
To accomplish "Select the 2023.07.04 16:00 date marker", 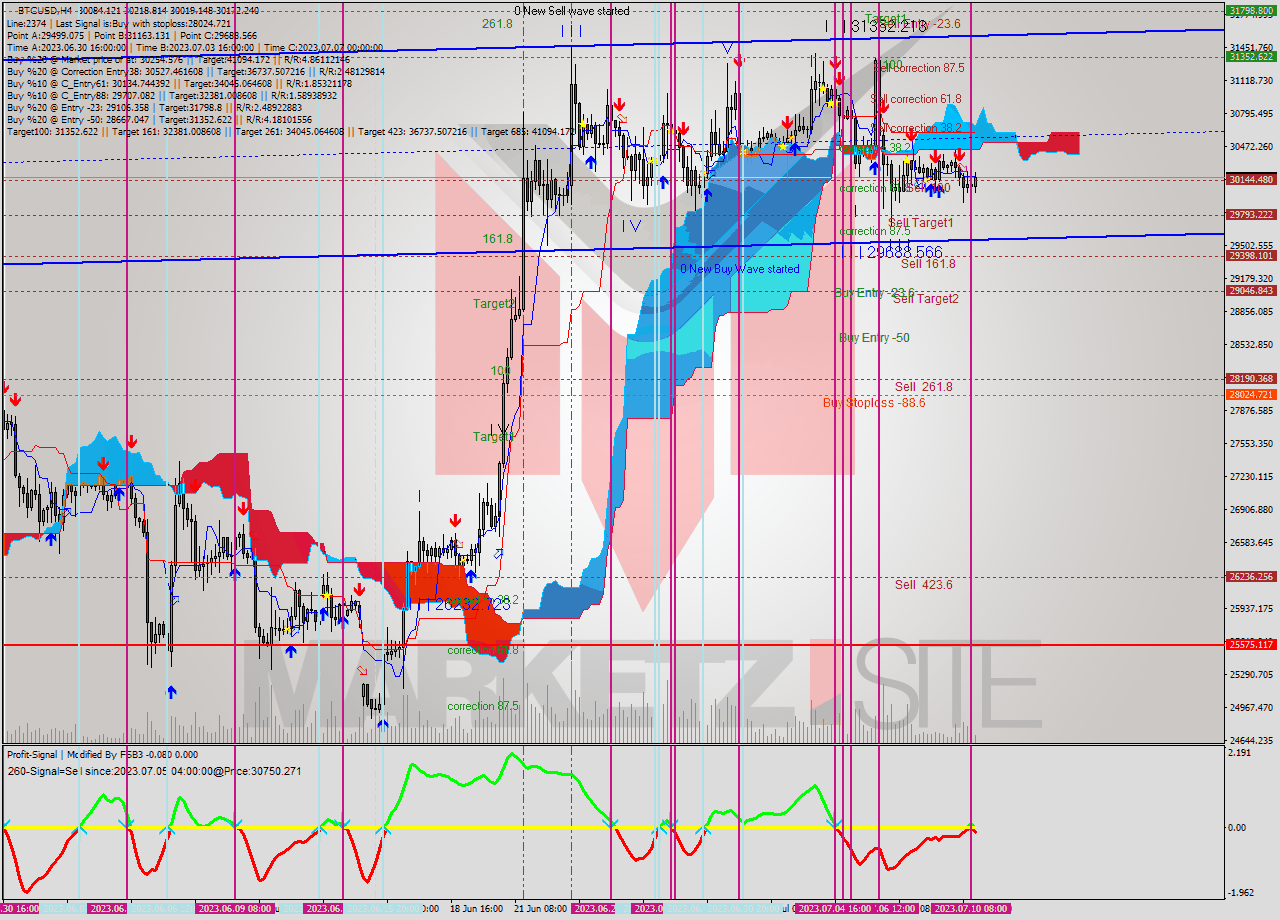I will (834, 908).
